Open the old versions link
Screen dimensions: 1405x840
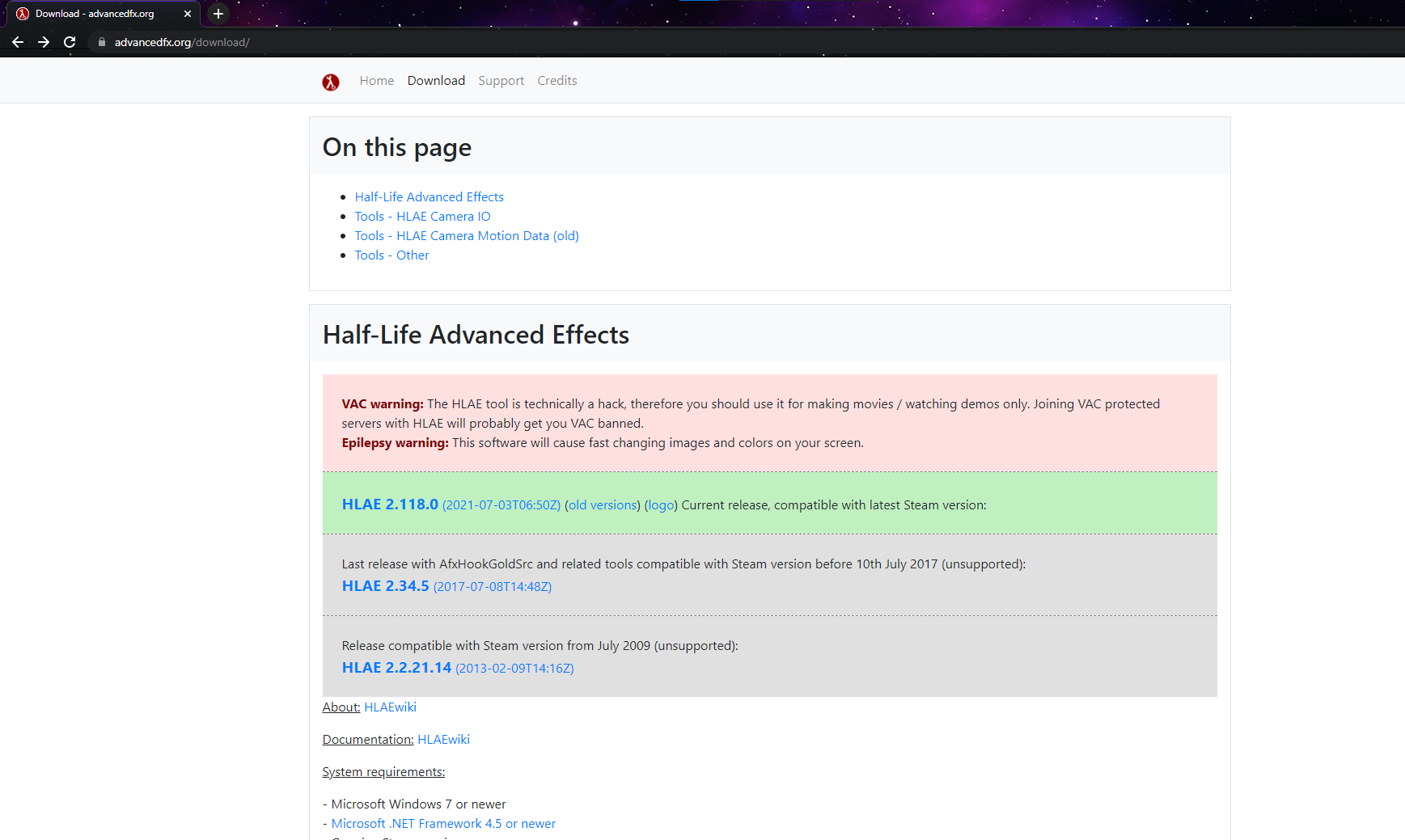[x=603, y=505]
